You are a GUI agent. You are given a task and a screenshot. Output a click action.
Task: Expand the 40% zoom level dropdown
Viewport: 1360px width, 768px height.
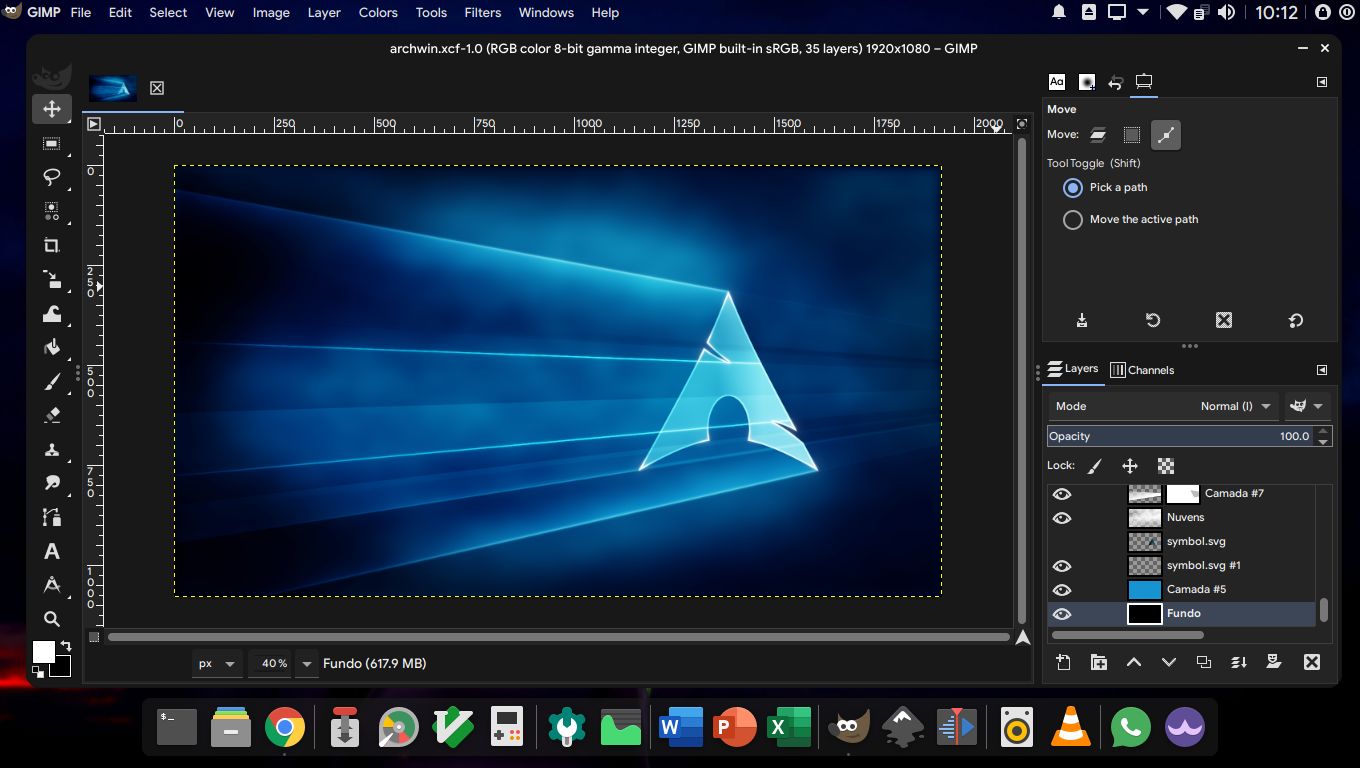tap(306, 664)
